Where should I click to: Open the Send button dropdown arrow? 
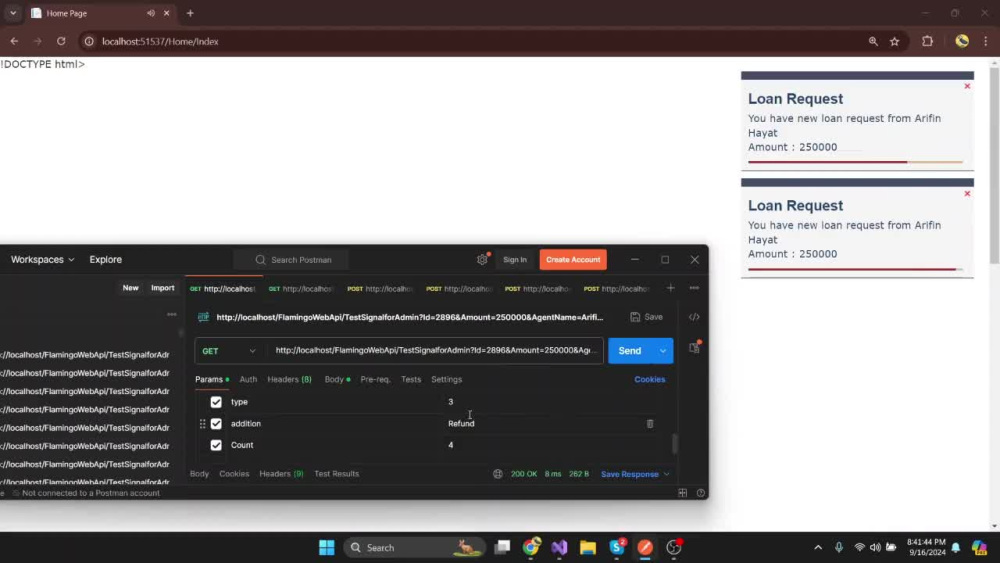(x=663, y=351)
